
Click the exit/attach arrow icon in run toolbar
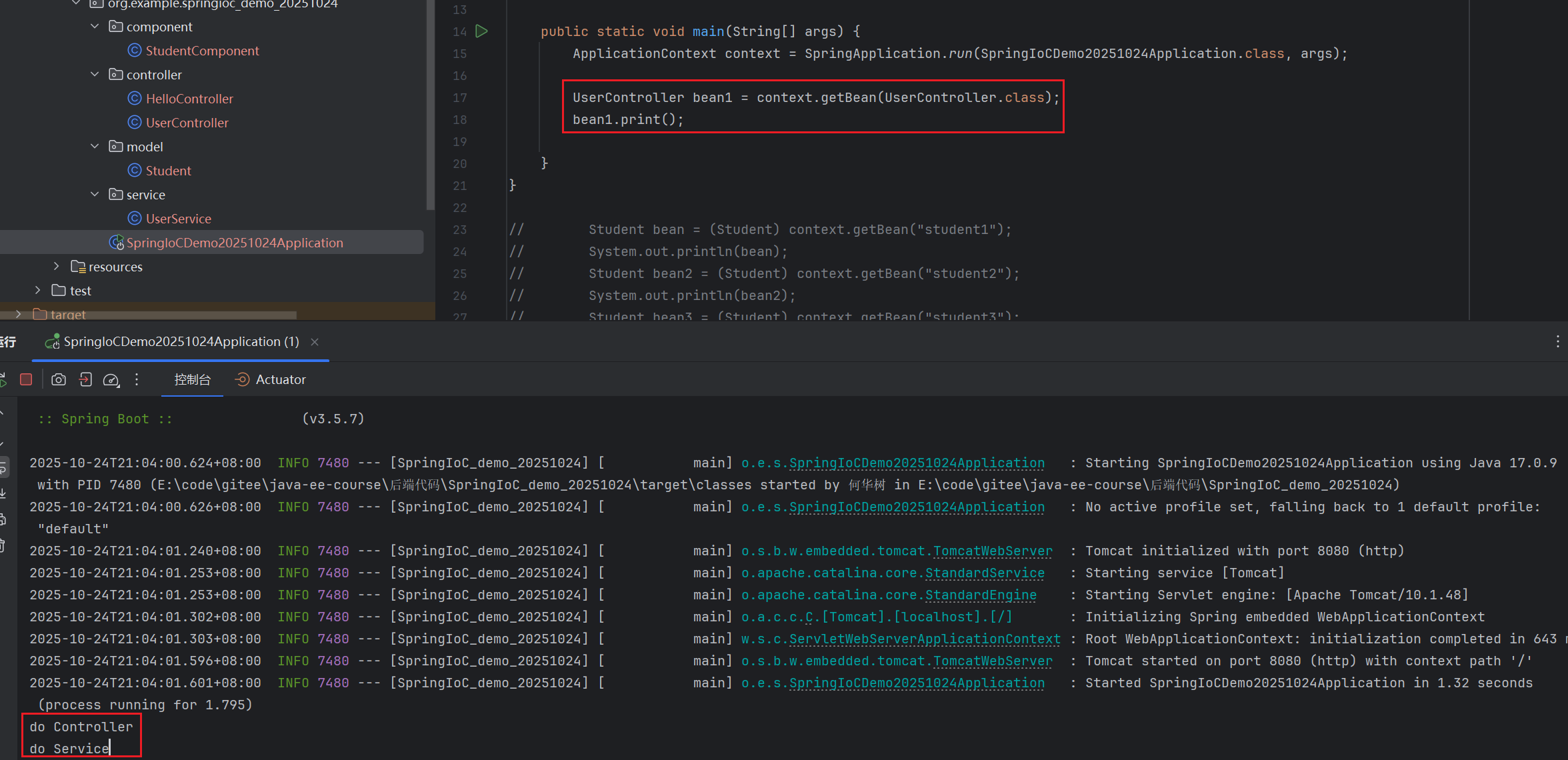click(85, 379)
